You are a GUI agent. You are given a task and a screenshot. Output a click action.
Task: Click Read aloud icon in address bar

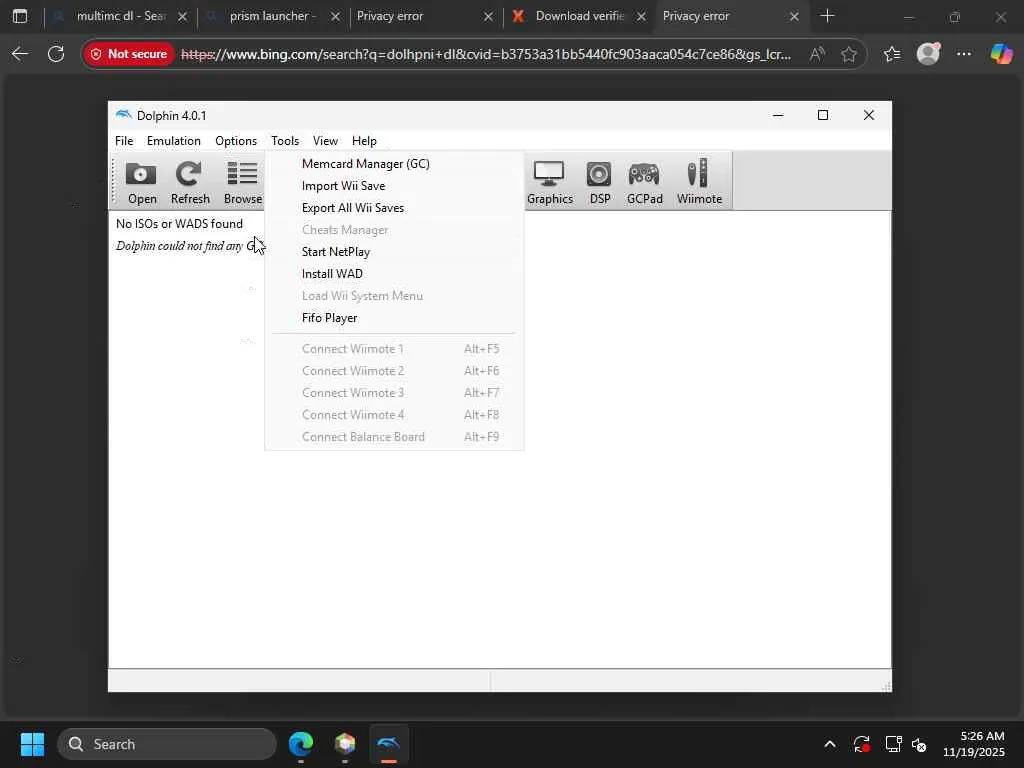pos(816,54)
